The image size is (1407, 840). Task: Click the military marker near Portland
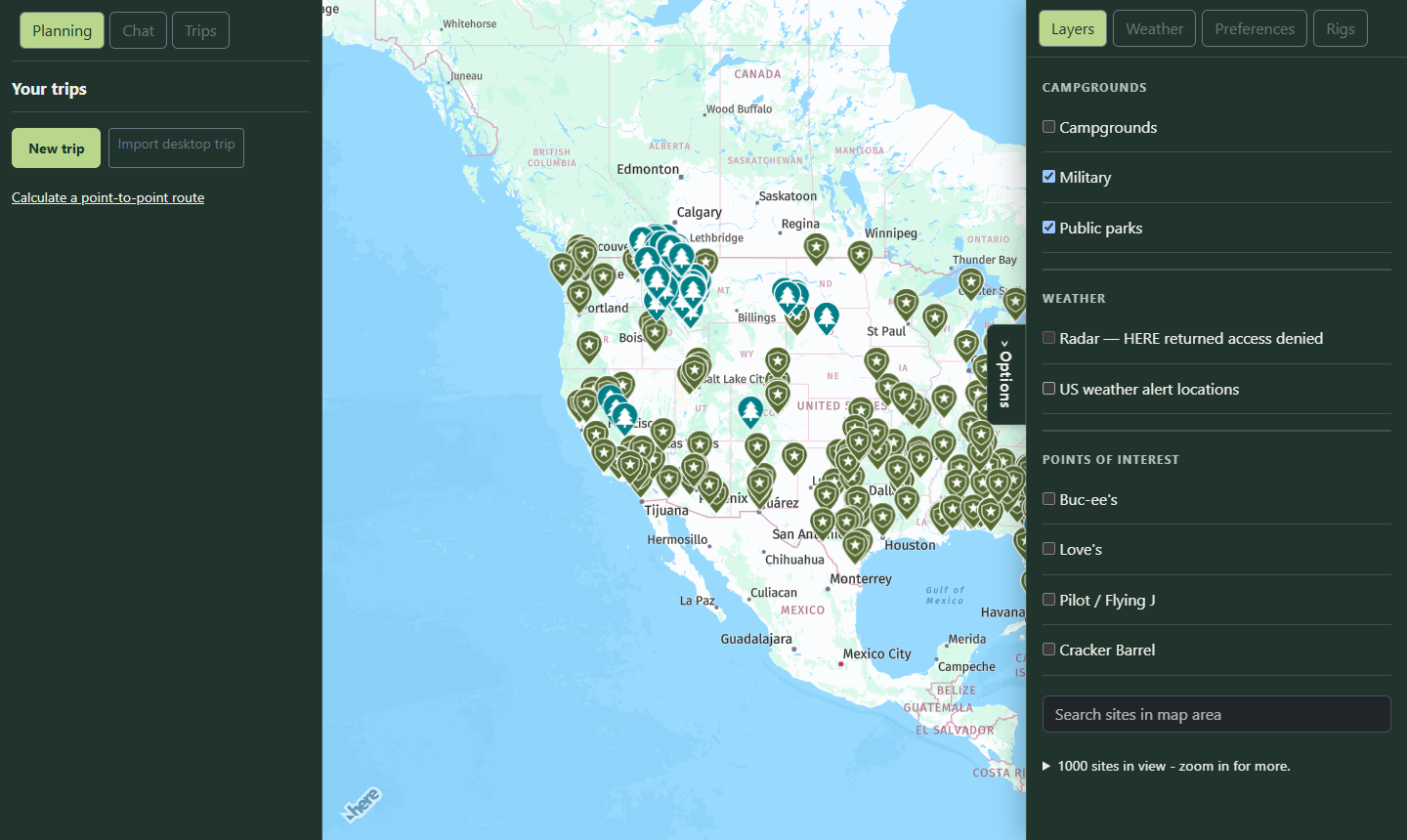coord(579,295)
